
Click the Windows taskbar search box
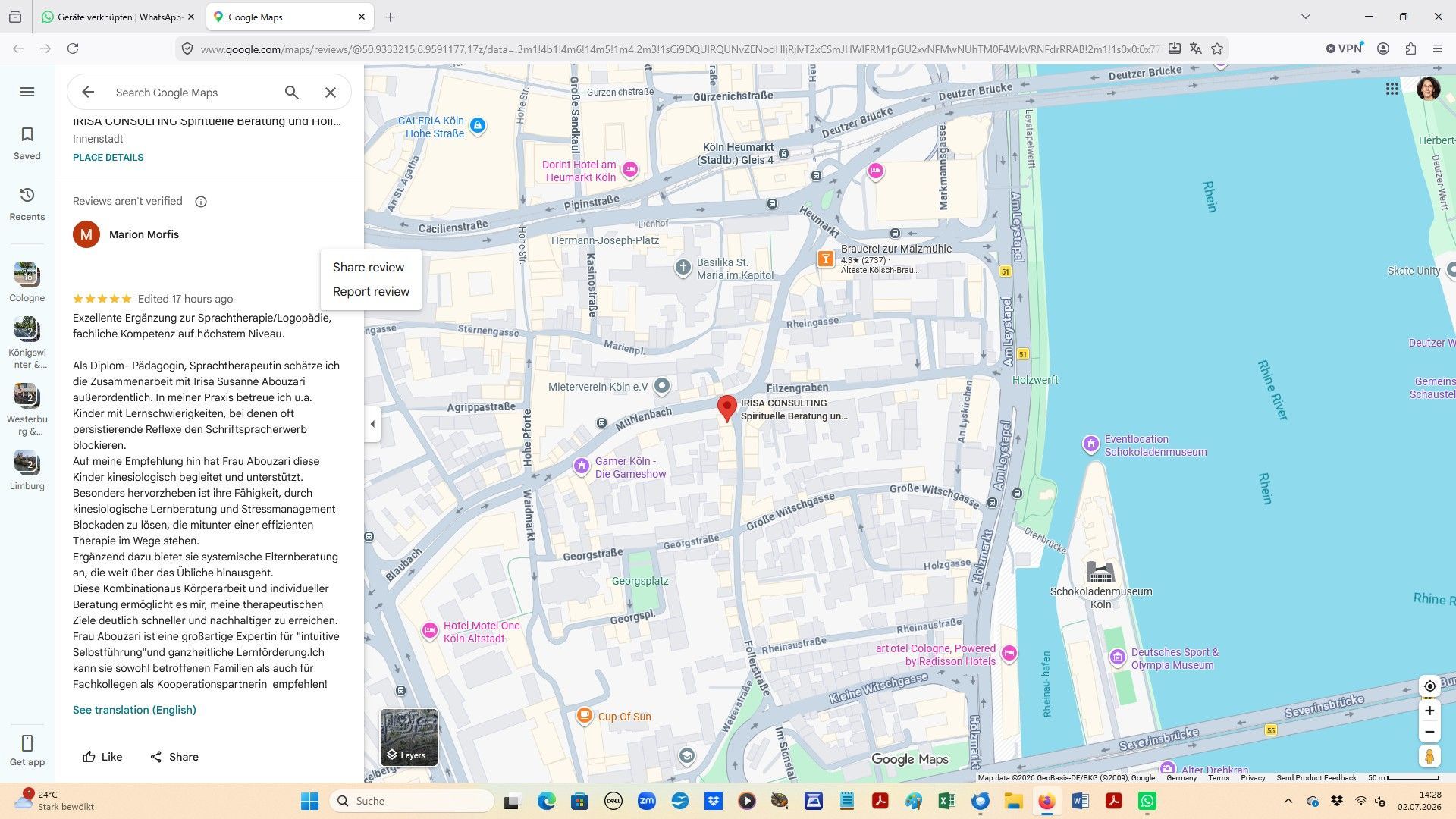[412, 801]
